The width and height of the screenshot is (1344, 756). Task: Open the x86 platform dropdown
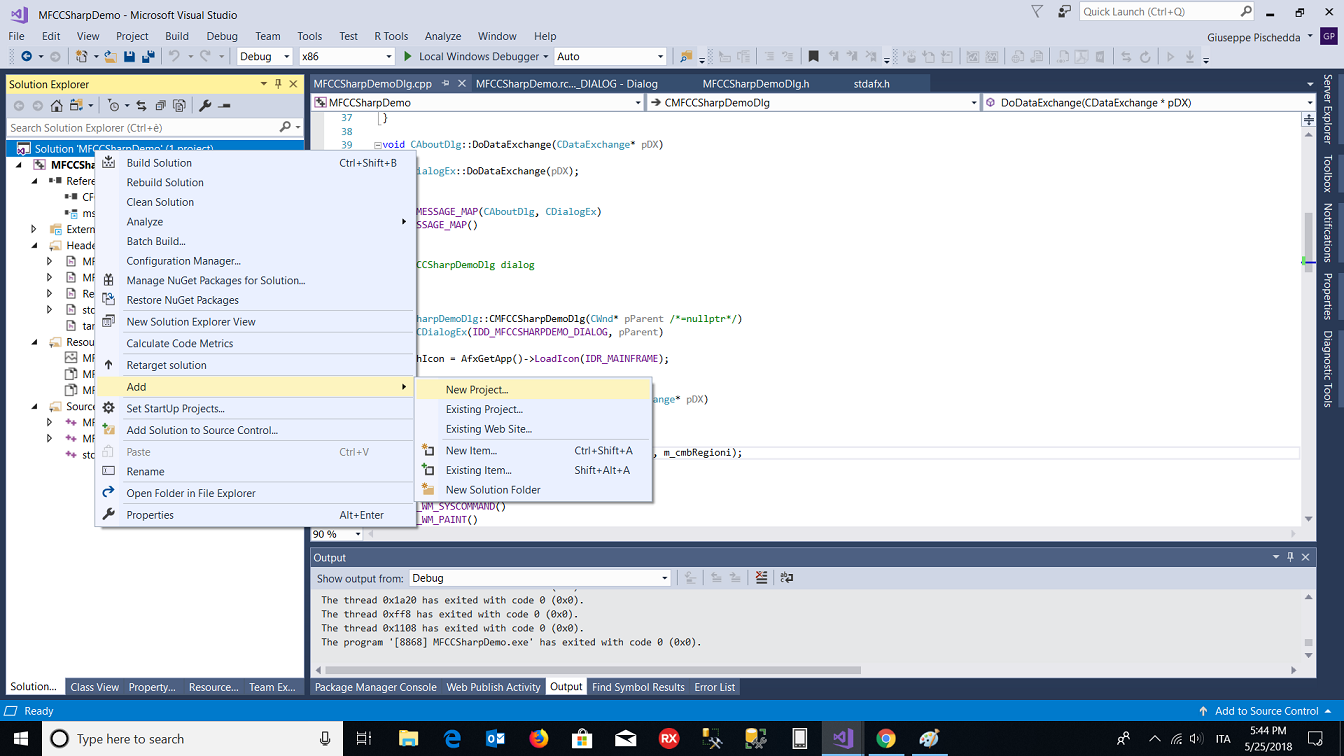tap(388, 57)
